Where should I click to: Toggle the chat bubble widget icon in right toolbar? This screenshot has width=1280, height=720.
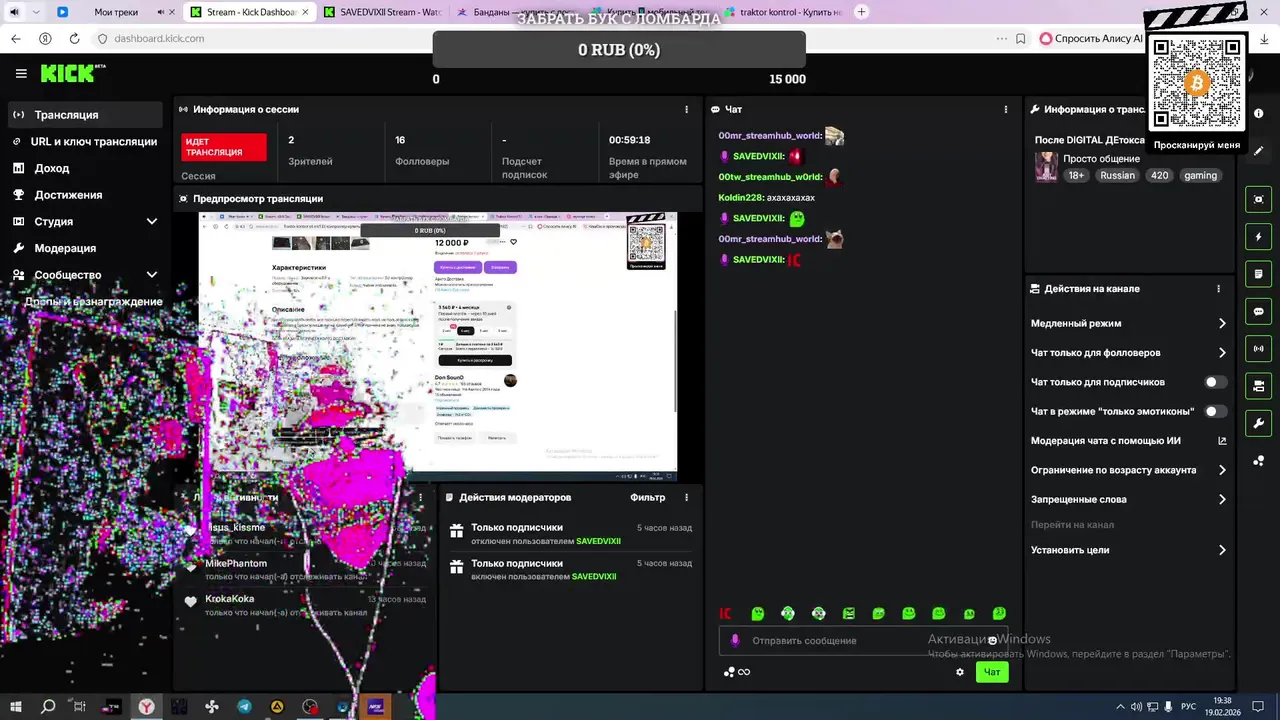pos(1258,311)
